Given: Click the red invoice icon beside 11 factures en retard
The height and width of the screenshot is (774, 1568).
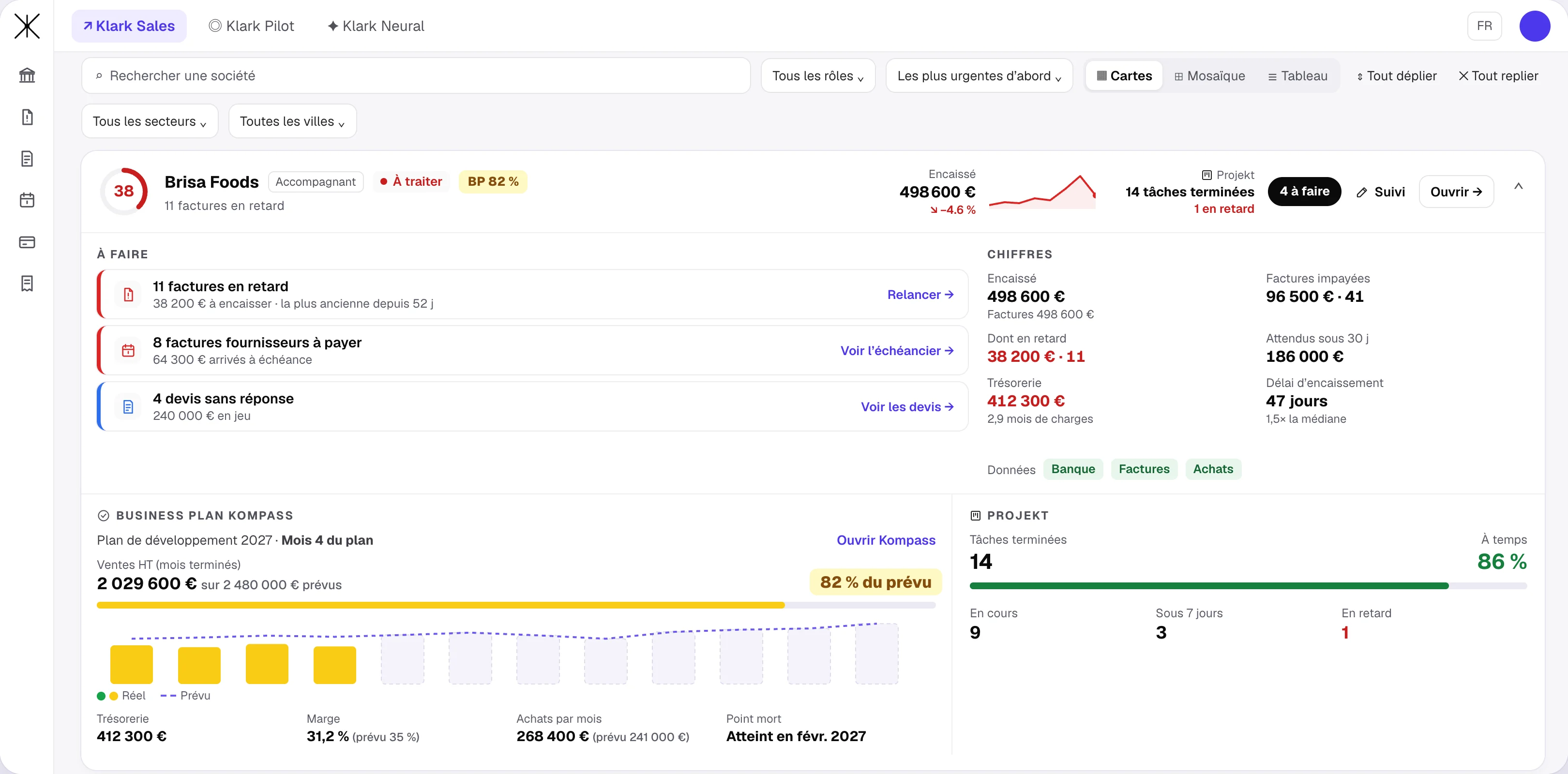Looking at the screenshot, I should tap(128, 295).
